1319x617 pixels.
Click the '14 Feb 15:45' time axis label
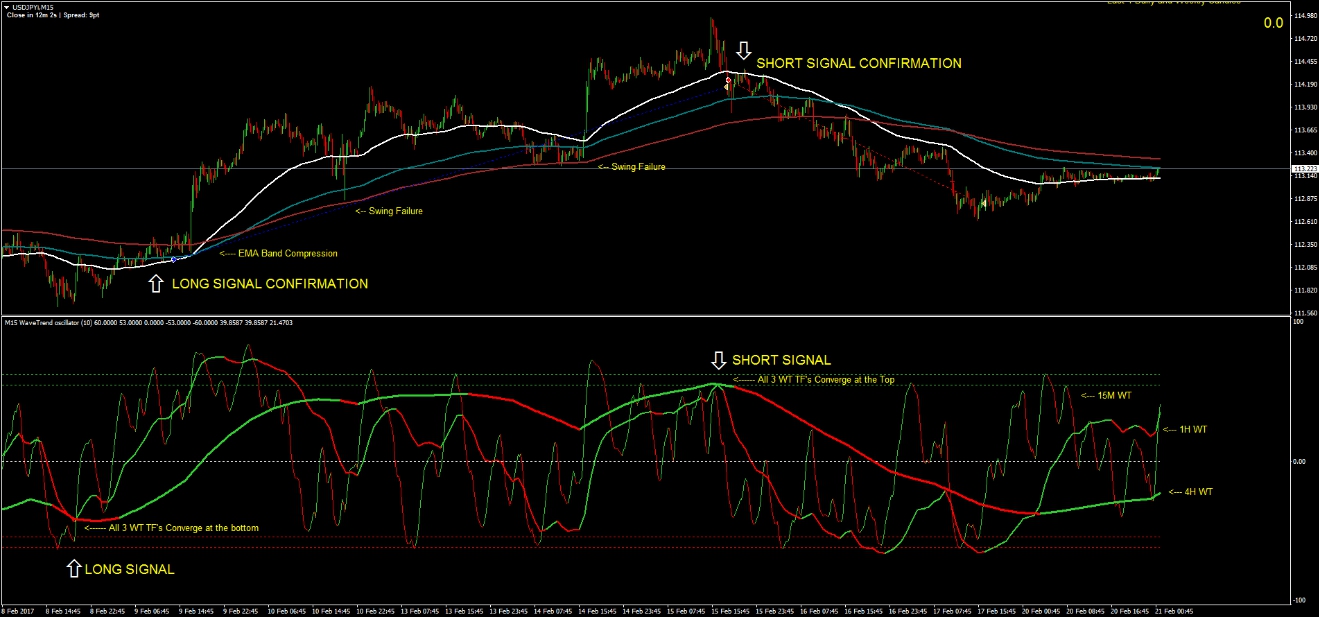pyautogui.click(x=596, y=610)
